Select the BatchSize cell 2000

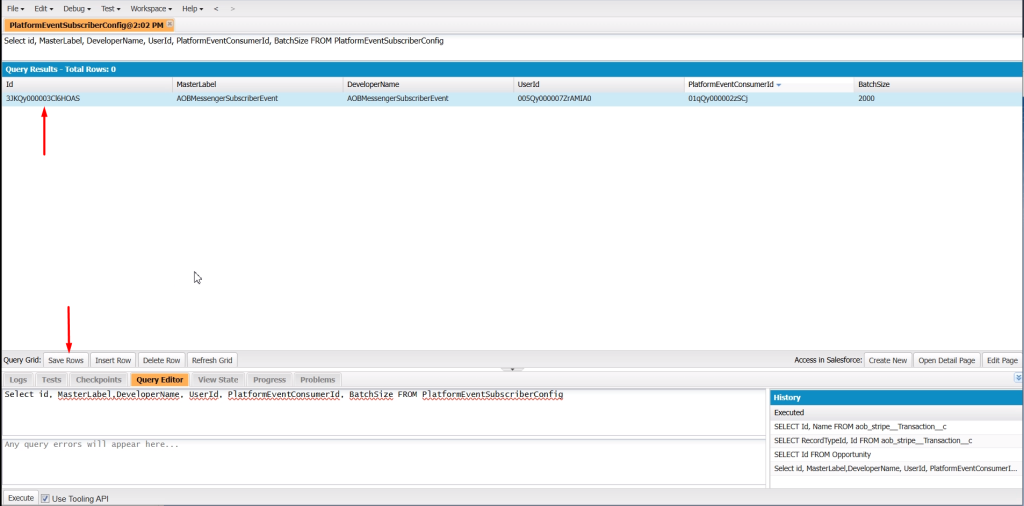[x=938, y=99]
